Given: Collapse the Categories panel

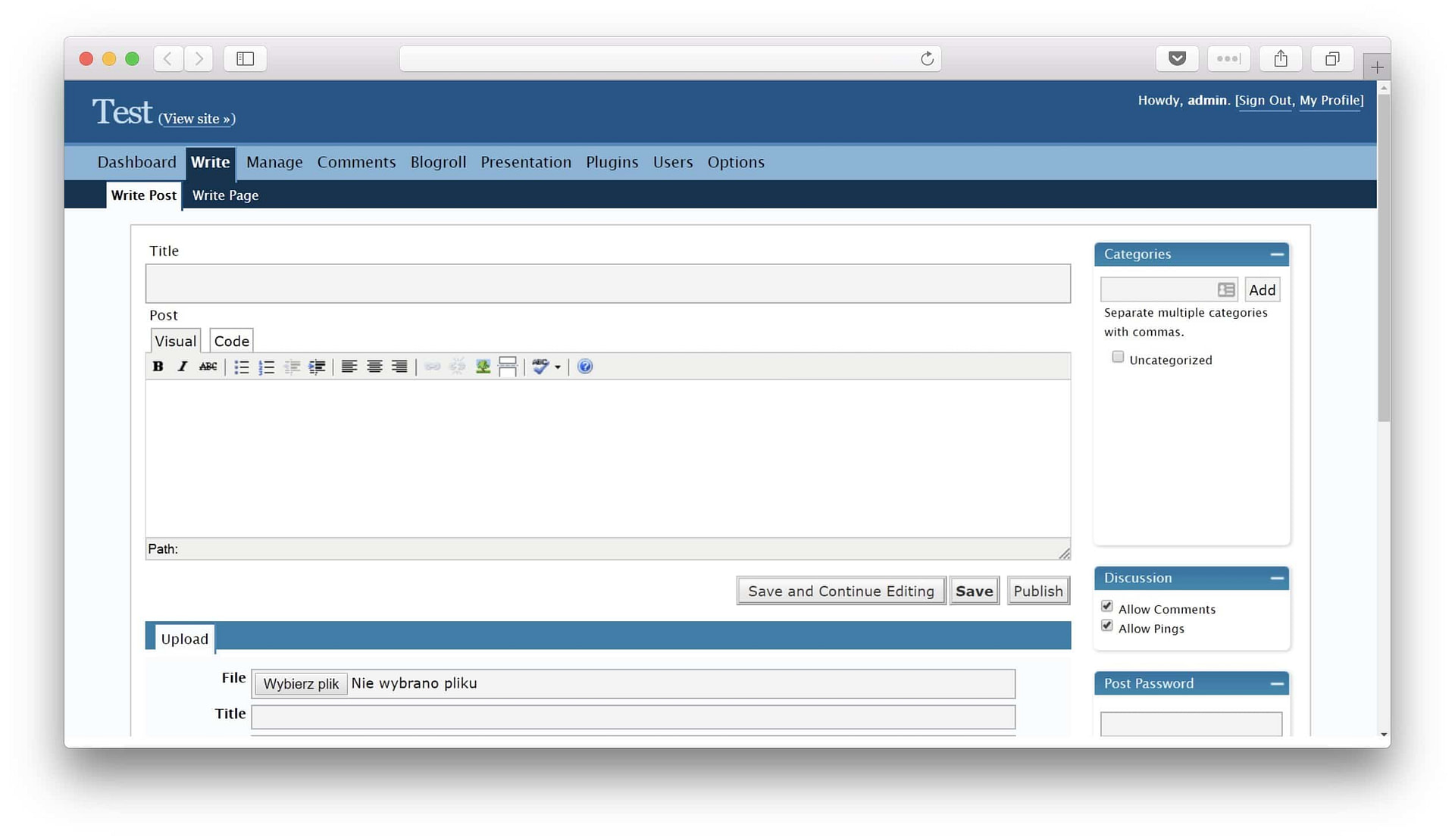Looking at the screenshot, I should [x=1277, y=254].
